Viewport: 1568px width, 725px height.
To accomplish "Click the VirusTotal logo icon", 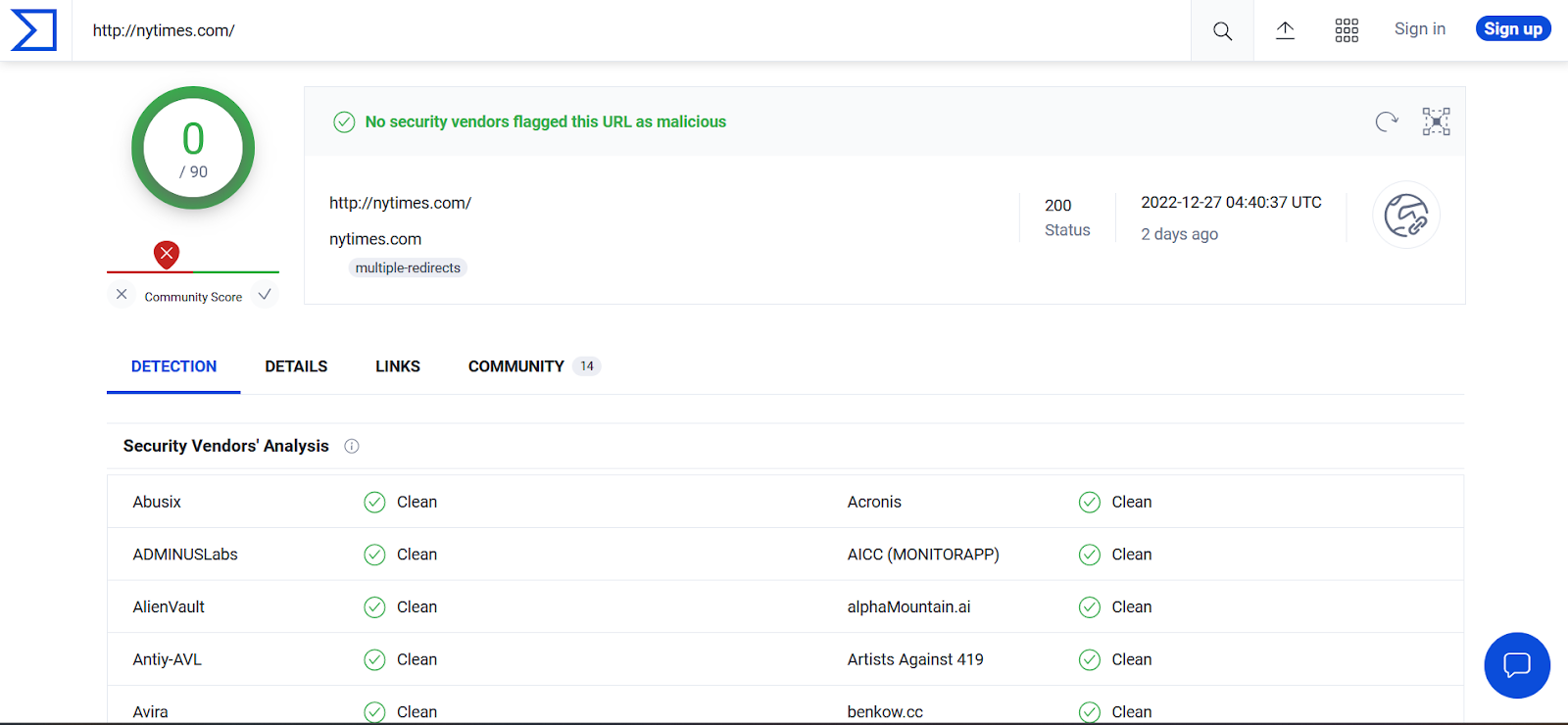I will click(x=34, y=30).
